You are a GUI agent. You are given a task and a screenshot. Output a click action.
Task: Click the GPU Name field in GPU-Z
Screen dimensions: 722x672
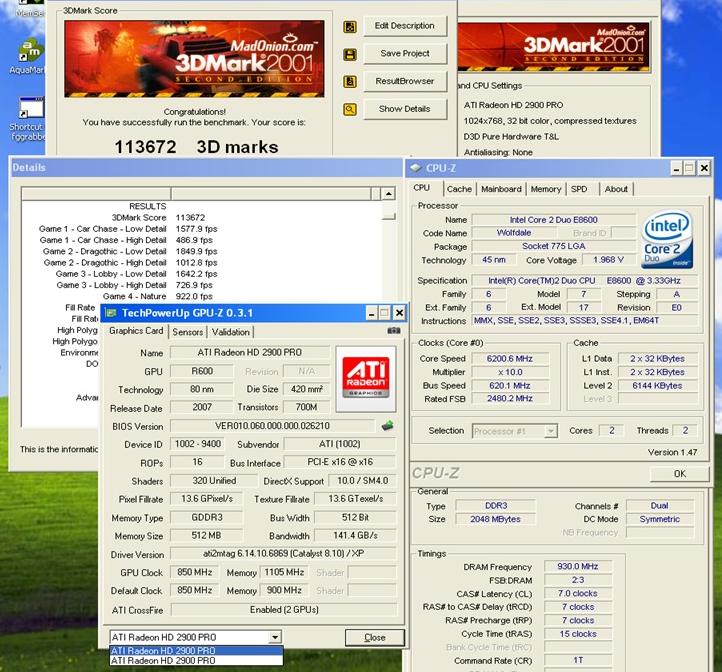[x=250, y=352]
